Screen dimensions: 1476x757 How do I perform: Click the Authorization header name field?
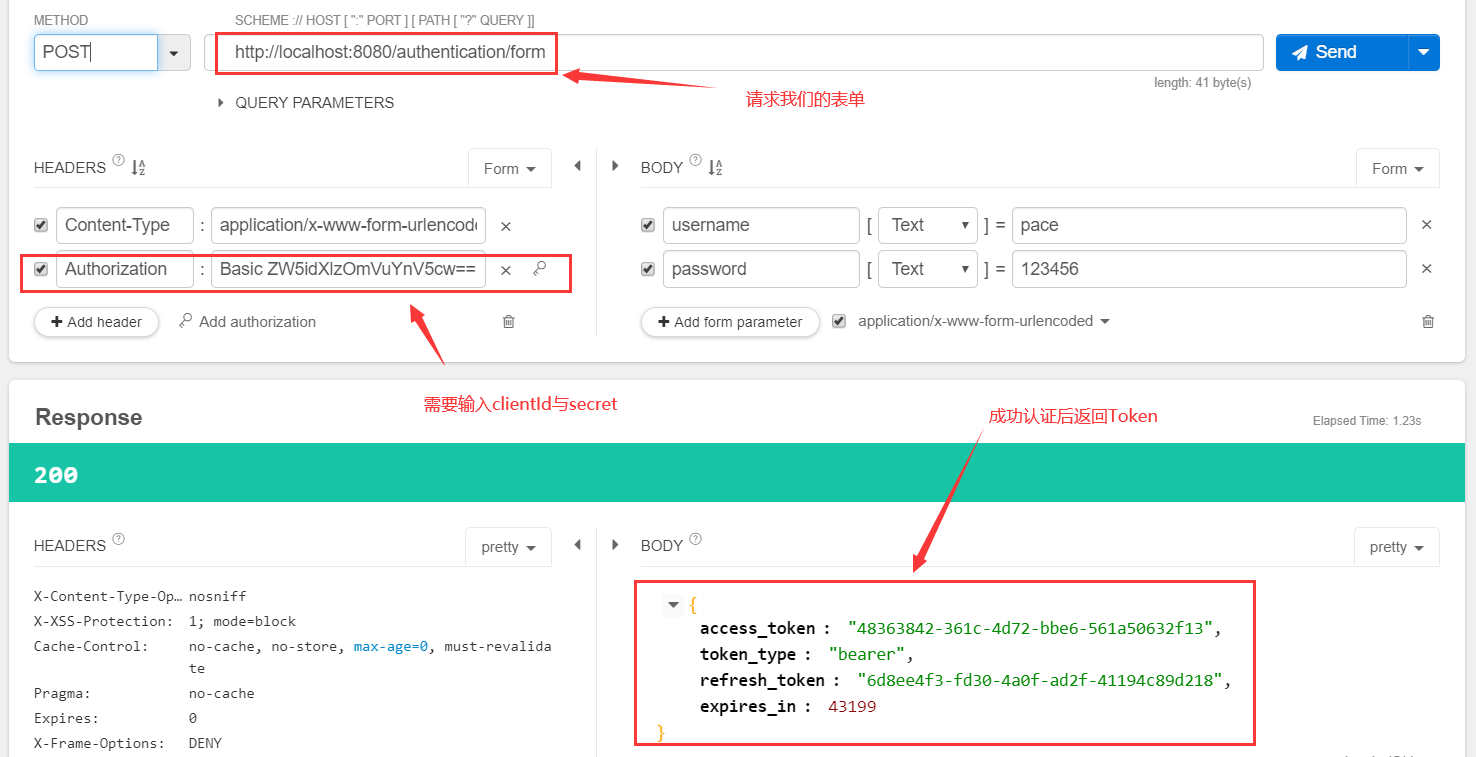[125, 269]
